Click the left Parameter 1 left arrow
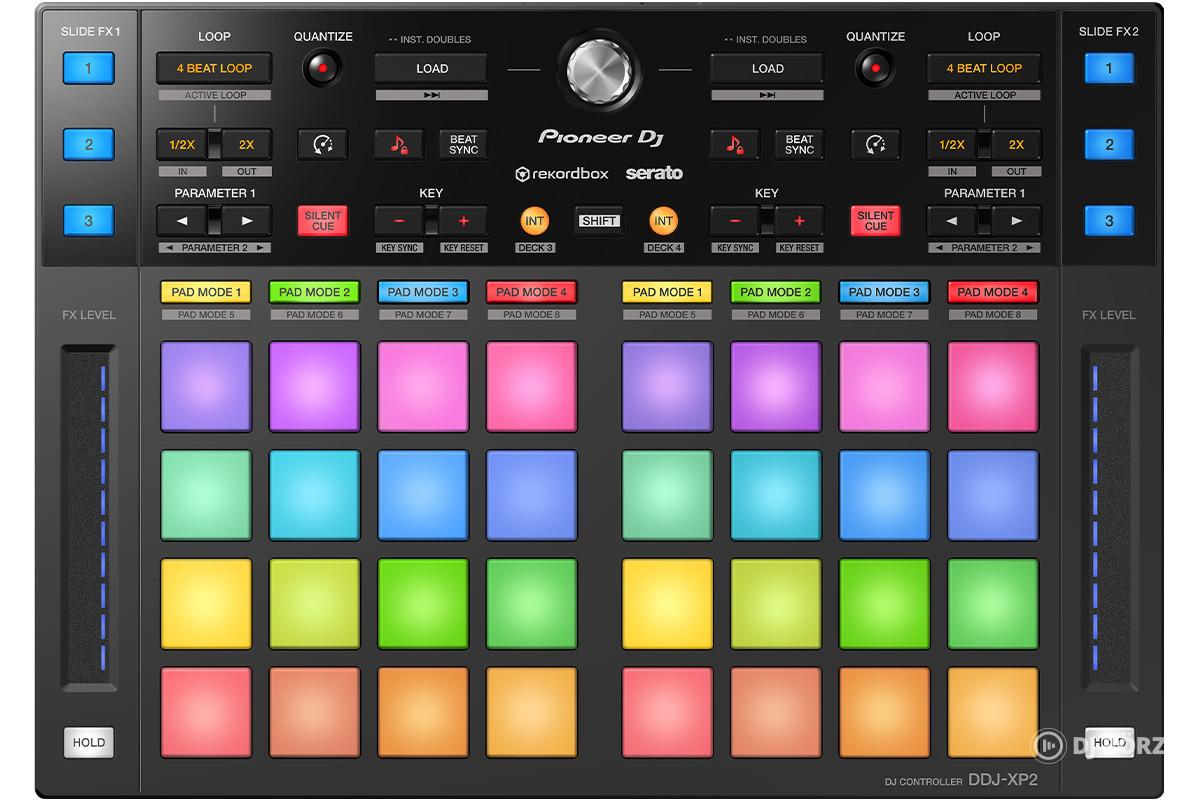Viewport: 1200px width, 800px height. pyautogui.click(x=182, y=221)
